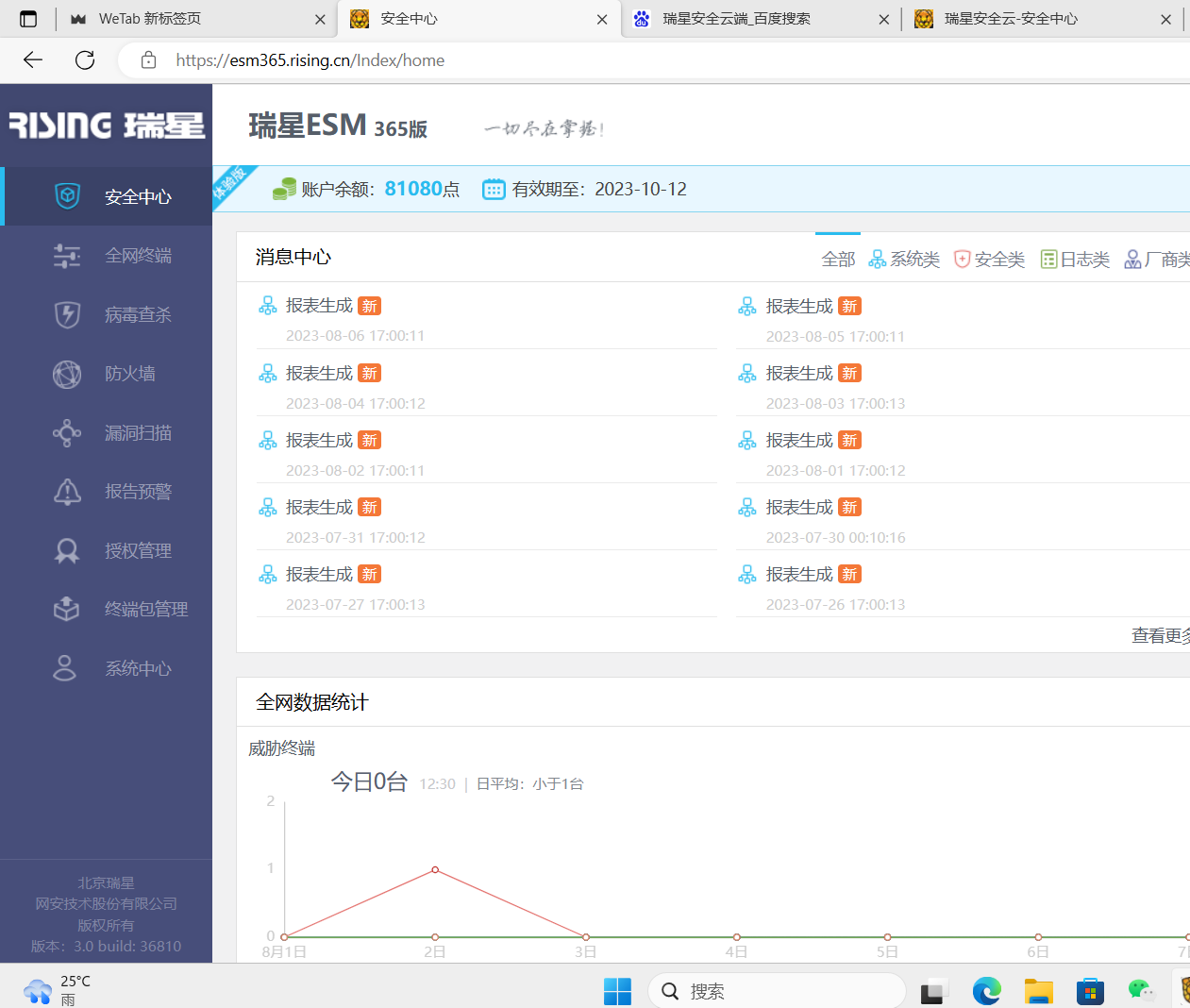Image resolution: width=1190 pixels, height=1008 pixels.
Task: Open the tab actions menu icon
Action: (x=28, y=19)
